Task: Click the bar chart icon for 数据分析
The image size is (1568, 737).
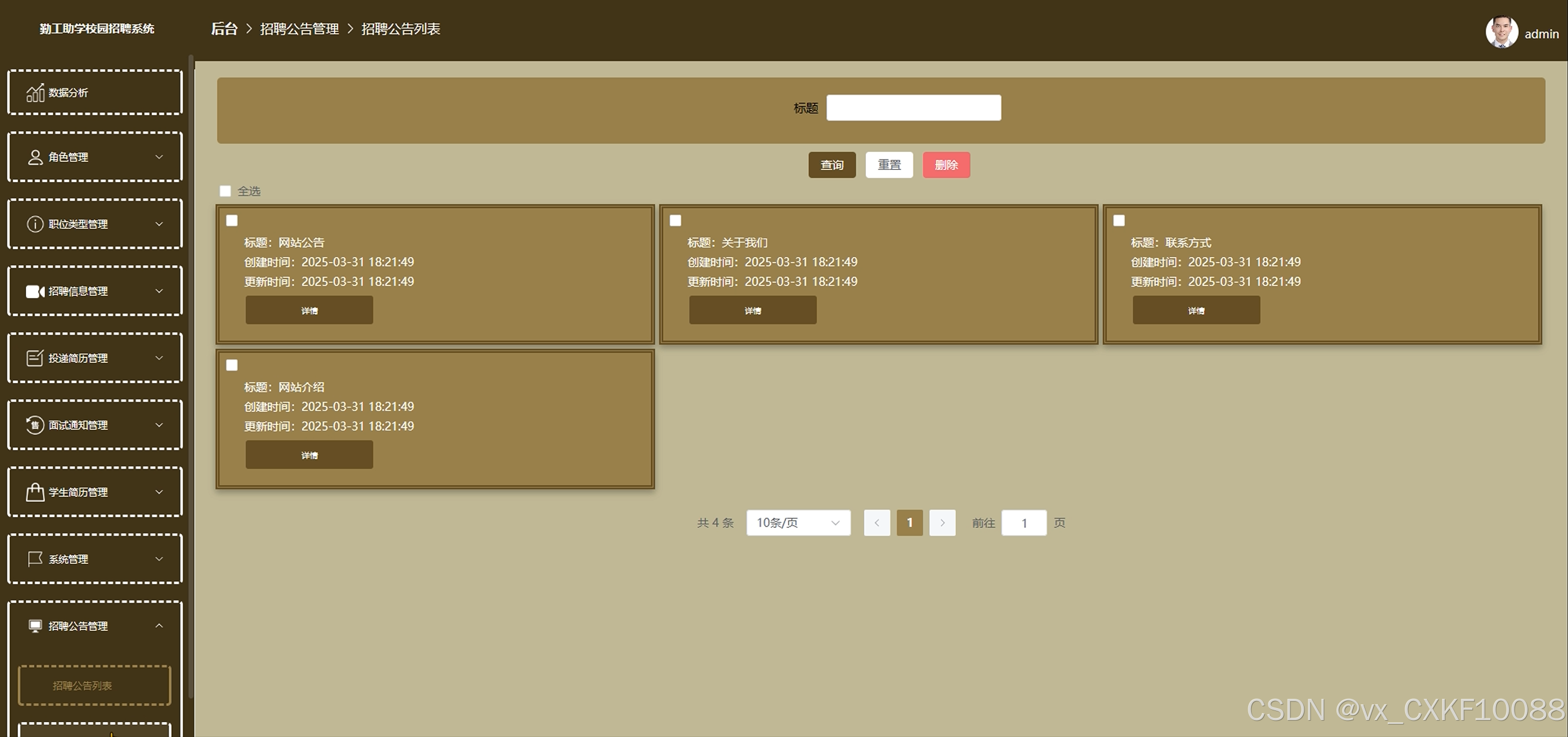Action: (35, 93)
